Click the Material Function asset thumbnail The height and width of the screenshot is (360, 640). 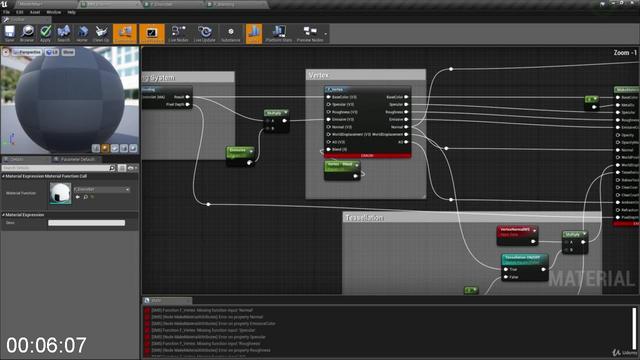pos(60,193)
